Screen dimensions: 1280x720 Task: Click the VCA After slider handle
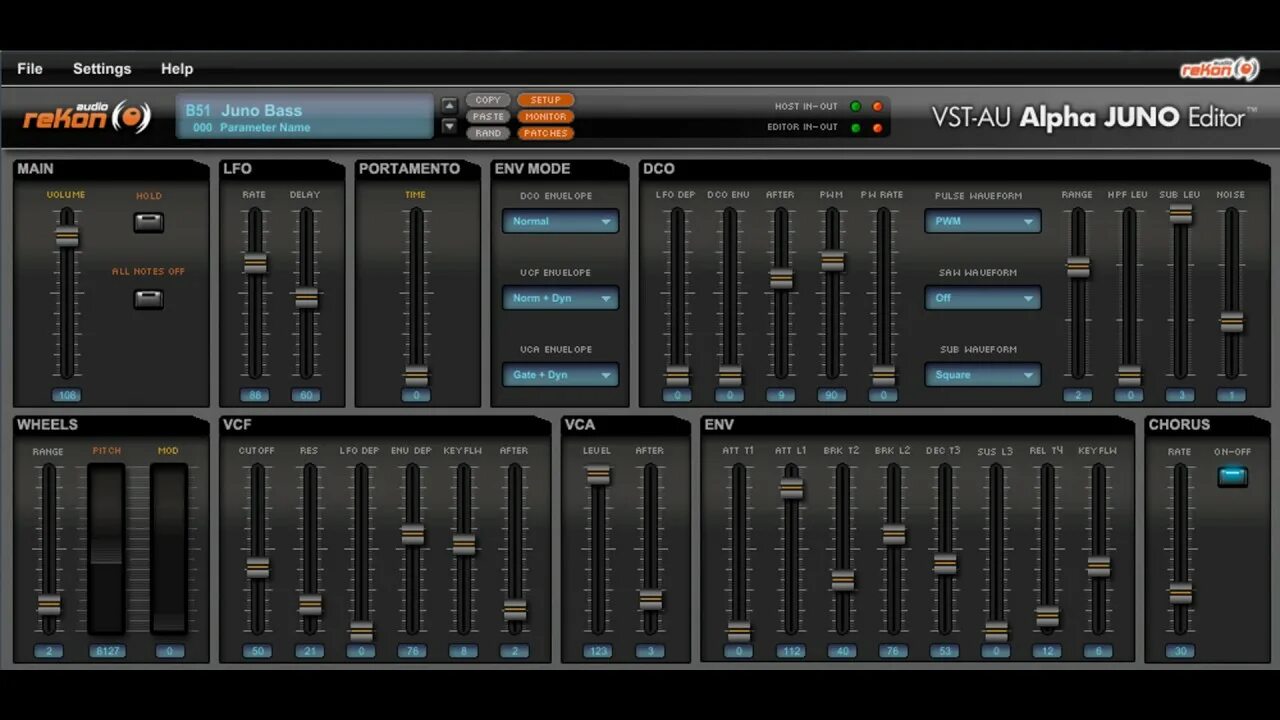tap(650, 600)
